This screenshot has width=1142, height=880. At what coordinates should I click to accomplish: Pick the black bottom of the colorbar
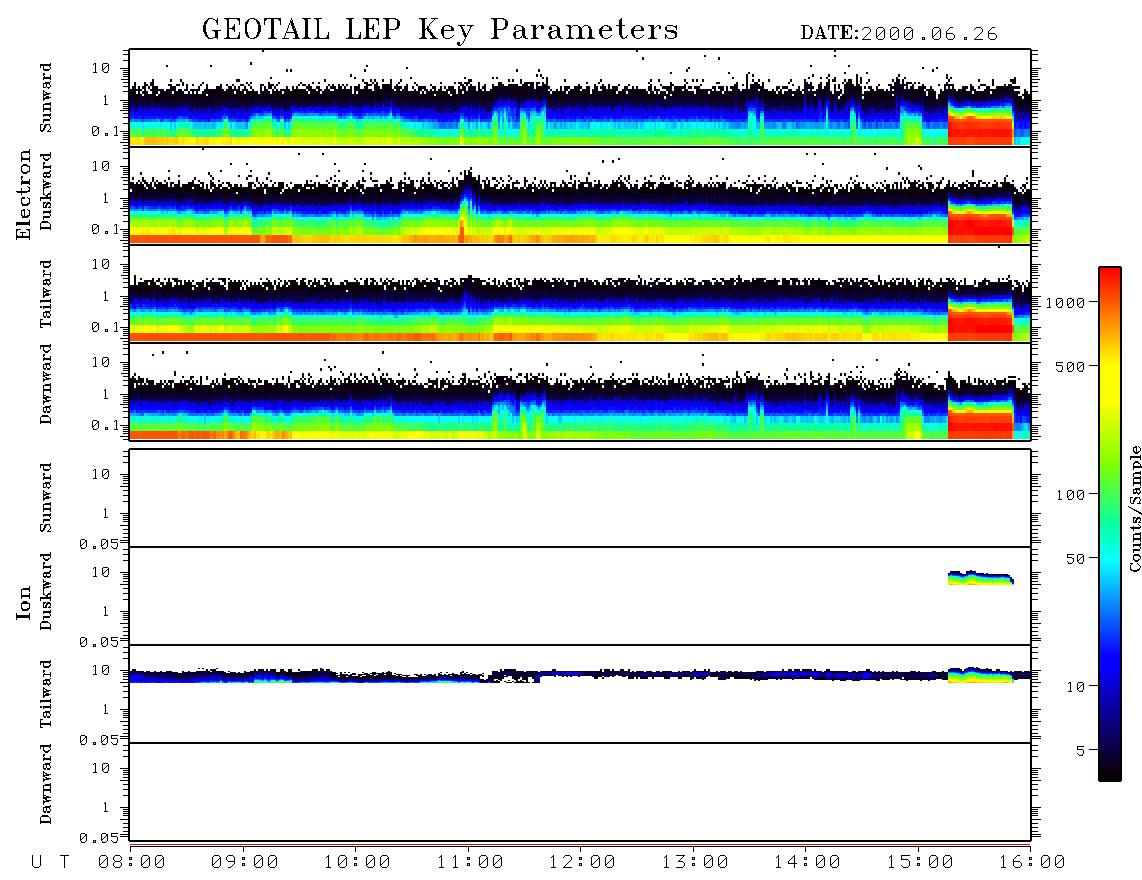pyautogui.click(x=1110, y=771)
